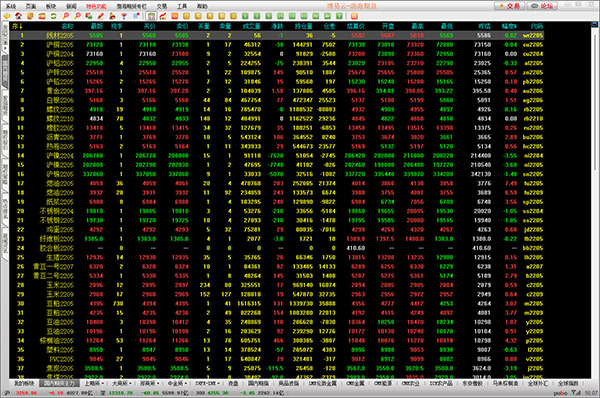Screen dimensions: 600x398
Task: Click the red pencil drawing icon
Action: coord(101,16)
